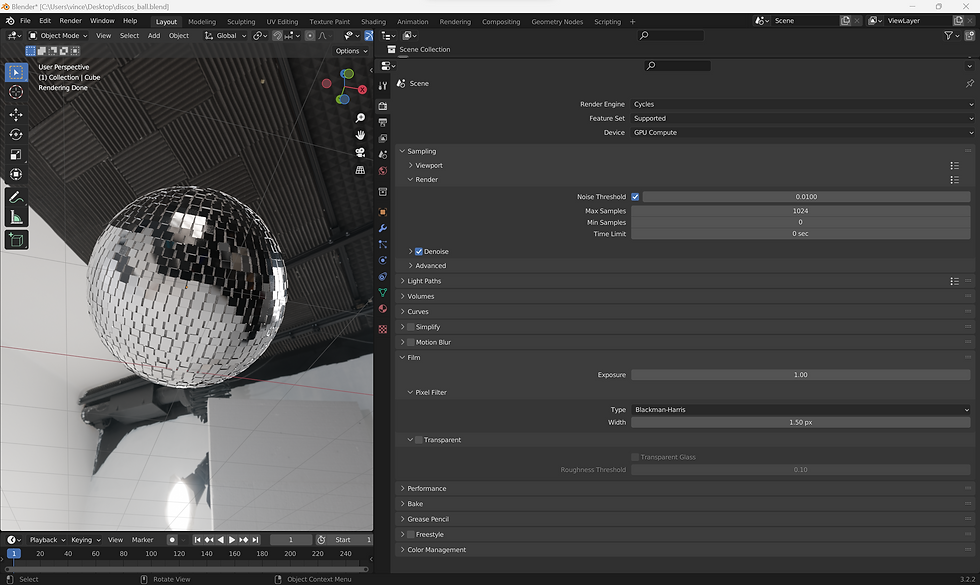This screenshot has width=980, height=585.
Task: Open the Feature Set dropdown
Action: (x=803, y=119)
